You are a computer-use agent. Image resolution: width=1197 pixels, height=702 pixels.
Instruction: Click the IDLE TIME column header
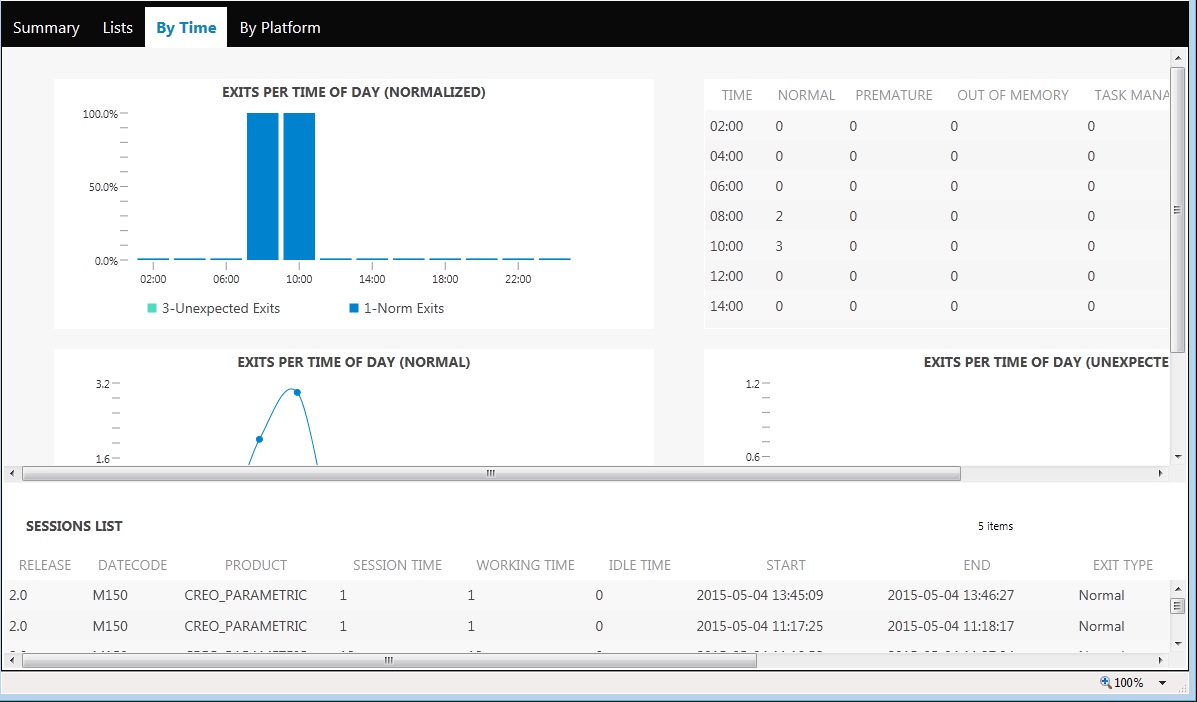[x=640, y=565]
